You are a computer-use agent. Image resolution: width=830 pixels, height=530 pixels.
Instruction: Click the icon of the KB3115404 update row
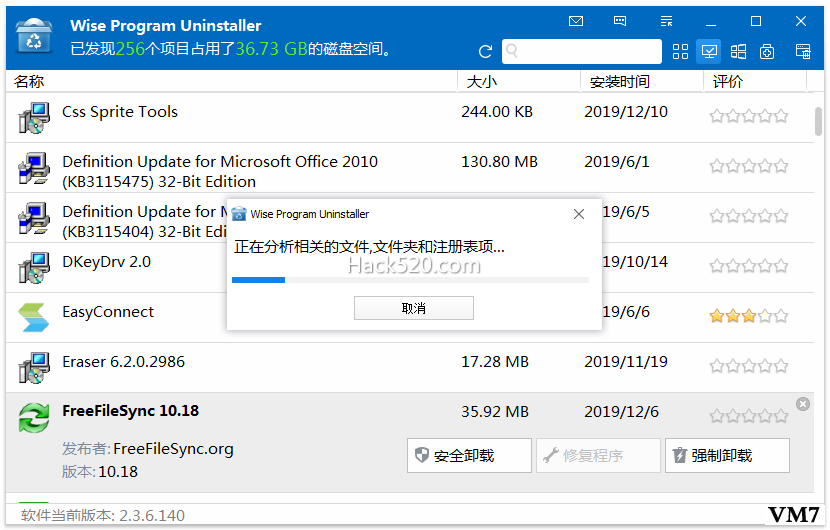click(x=34, y=218)
